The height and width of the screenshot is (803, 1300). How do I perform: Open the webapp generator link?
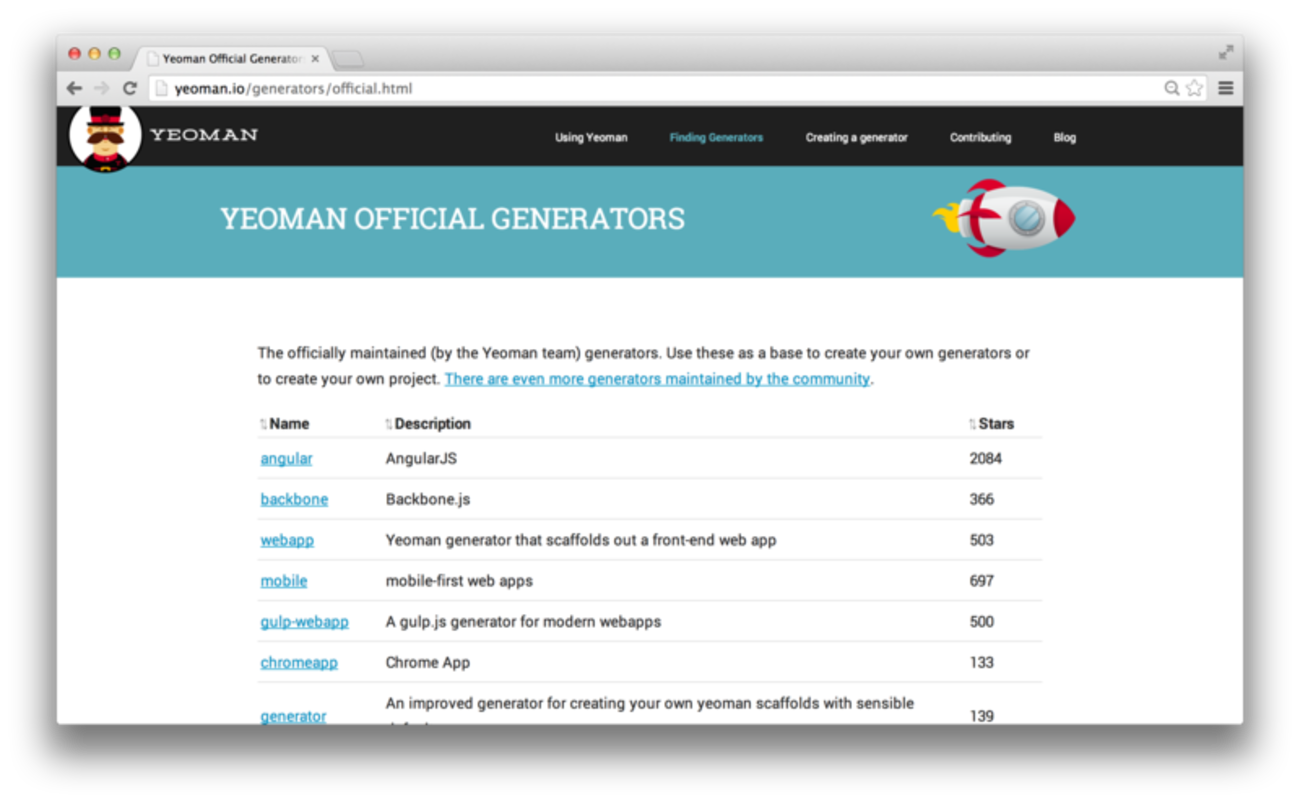pyautogui.click(x=287, y=541)
